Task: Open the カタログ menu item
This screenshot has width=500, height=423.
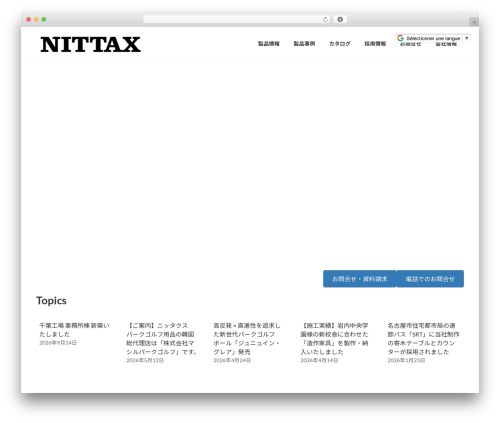Action: [339, 44]
